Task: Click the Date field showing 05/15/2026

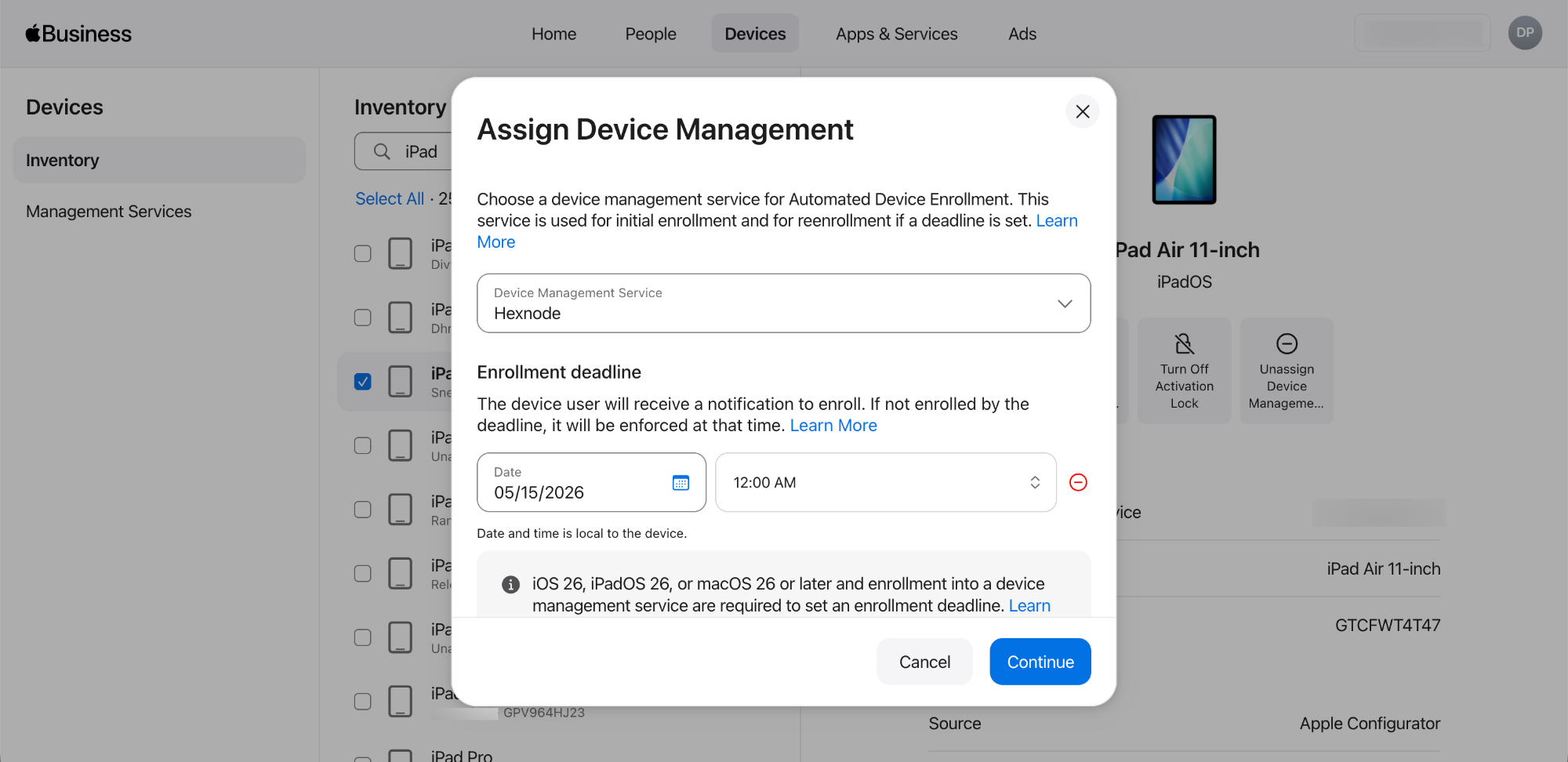Action: pyautogui.click(x=591, y=483)
